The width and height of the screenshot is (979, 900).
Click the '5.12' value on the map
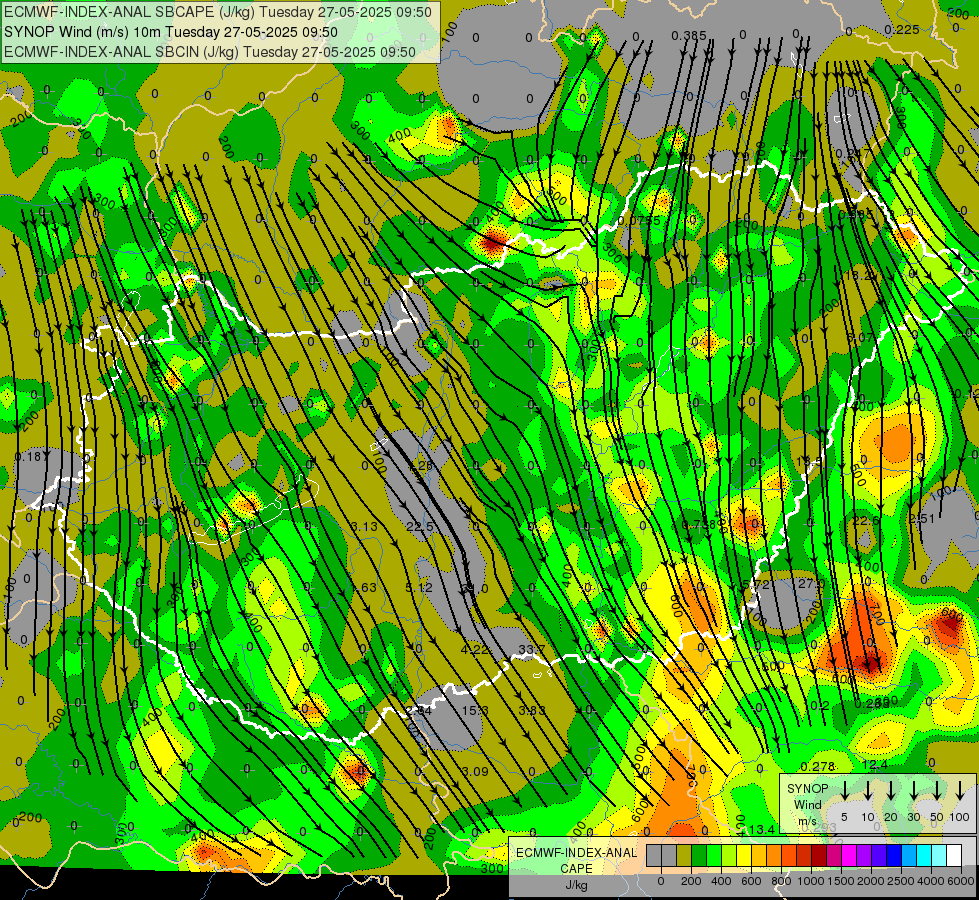419,588
